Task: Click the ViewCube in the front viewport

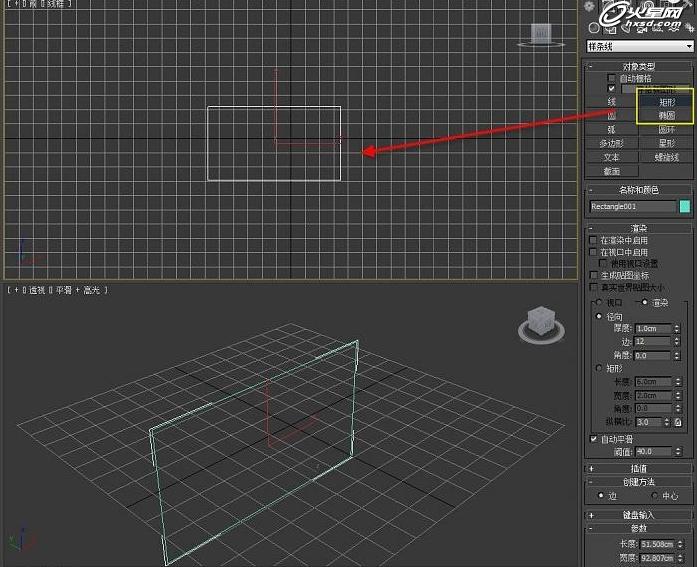Action: [x=541, y=36]
